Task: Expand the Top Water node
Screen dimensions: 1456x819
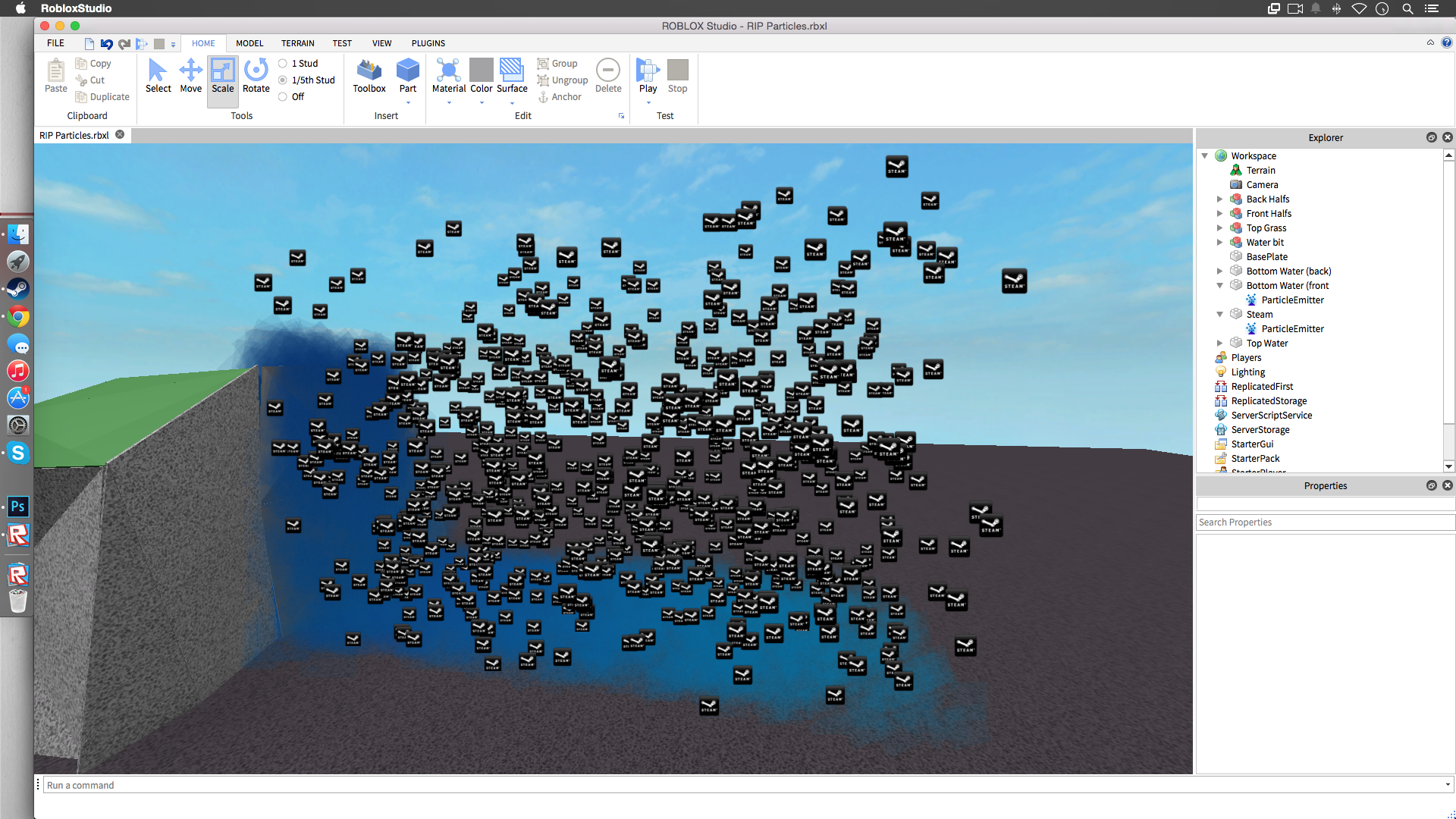Action: pyautogui.click(x=1220, y=343)
